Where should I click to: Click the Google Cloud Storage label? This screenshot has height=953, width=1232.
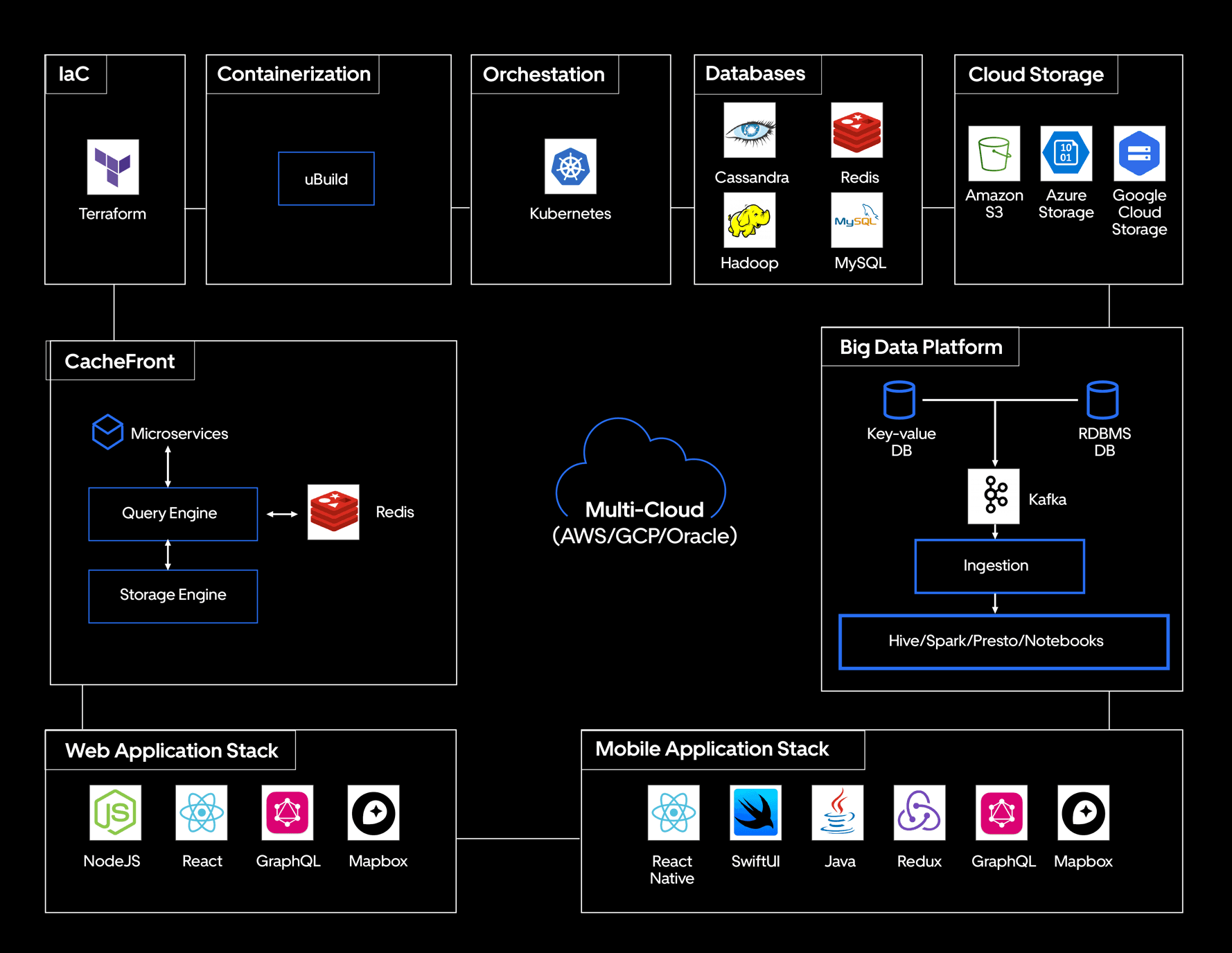pos(1140,213)
